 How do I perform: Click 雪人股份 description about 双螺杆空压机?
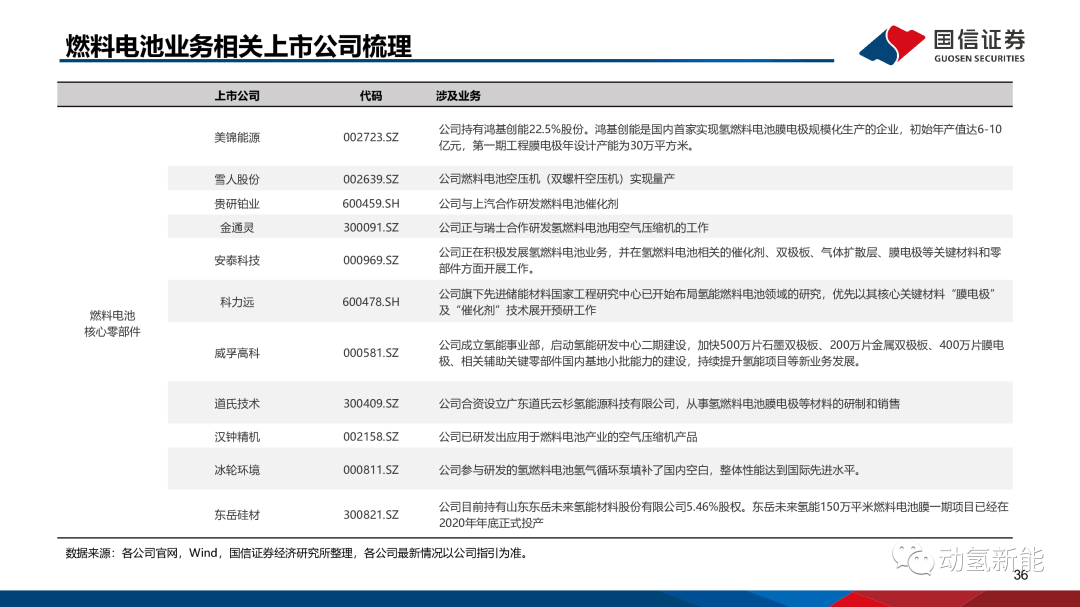pos(557,179)
